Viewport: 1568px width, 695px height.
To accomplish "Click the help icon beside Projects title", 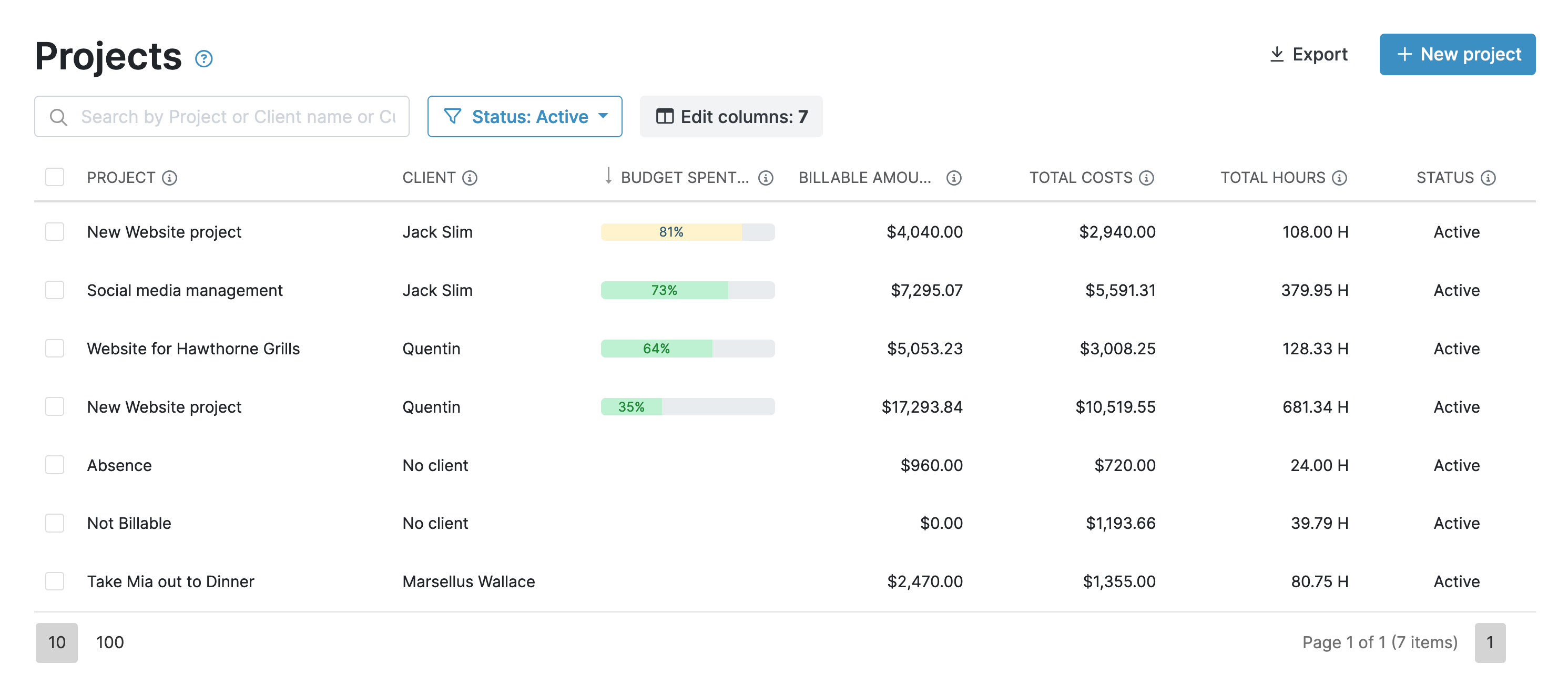I will pyautogui.click(x=203, y=58).
